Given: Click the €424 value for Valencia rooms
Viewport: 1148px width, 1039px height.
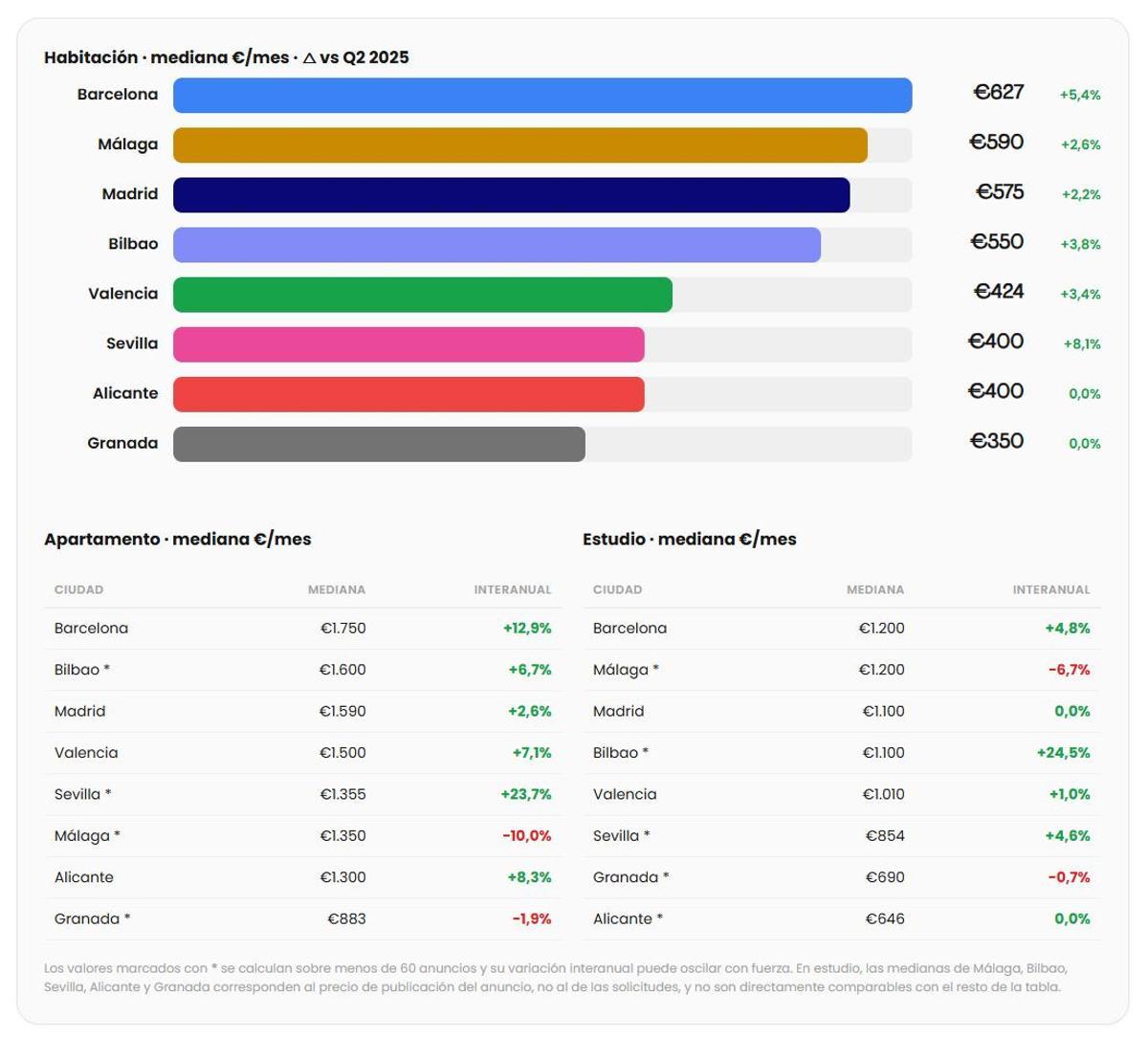Looking at the screenshot, I should point(999,292).
